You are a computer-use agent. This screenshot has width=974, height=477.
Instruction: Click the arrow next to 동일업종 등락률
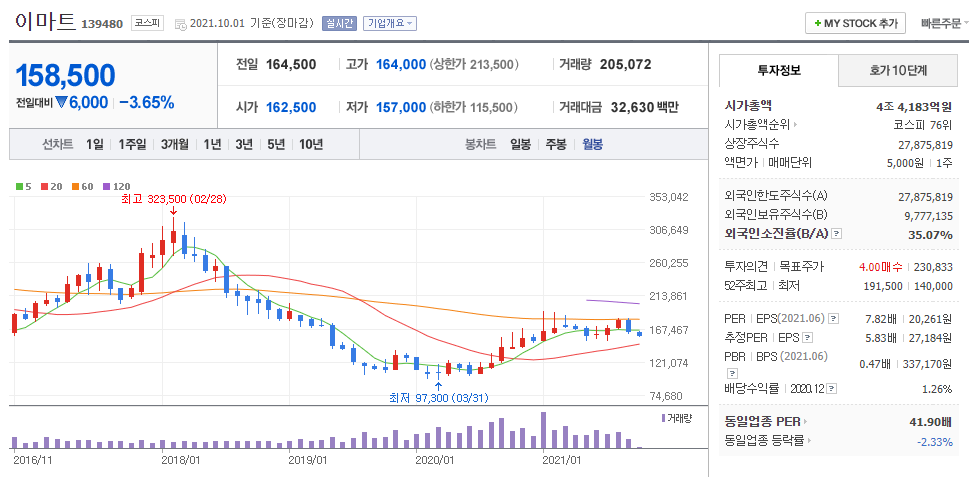811,441
